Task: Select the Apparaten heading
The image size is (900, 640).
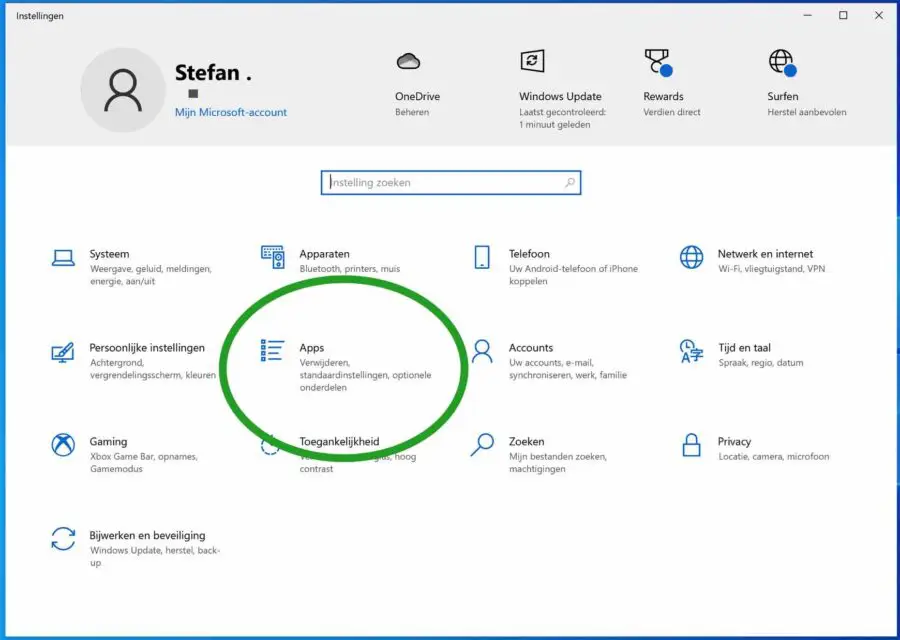Action: click(324, 254)
